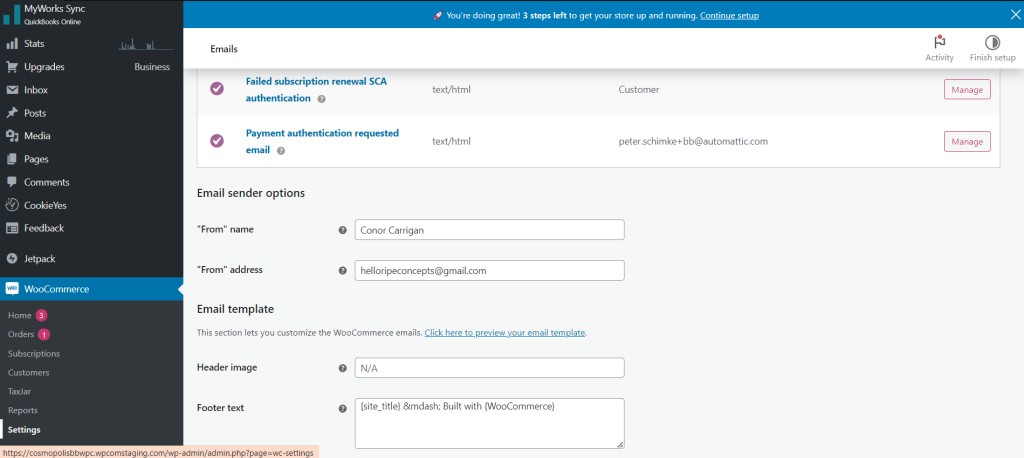
Task: Toggle the Payment authentication requested enabled checkmark
Action: [x=217, y=141]
